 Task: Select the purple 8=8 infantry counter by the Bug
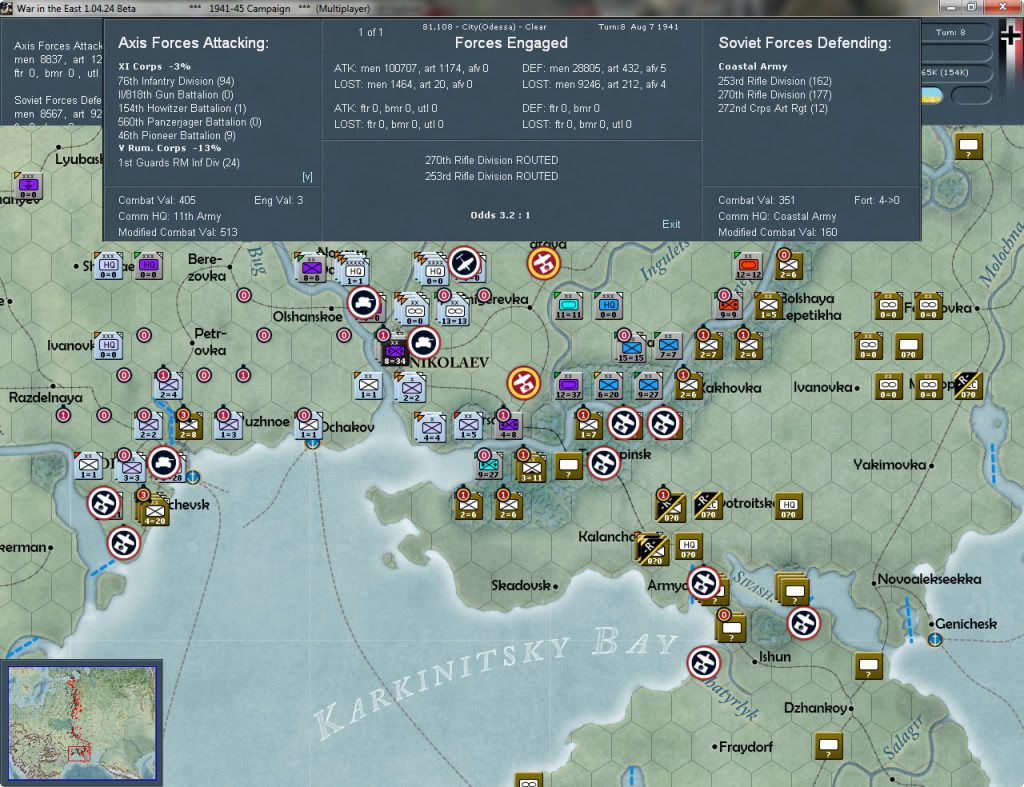[x=312, y=268]
